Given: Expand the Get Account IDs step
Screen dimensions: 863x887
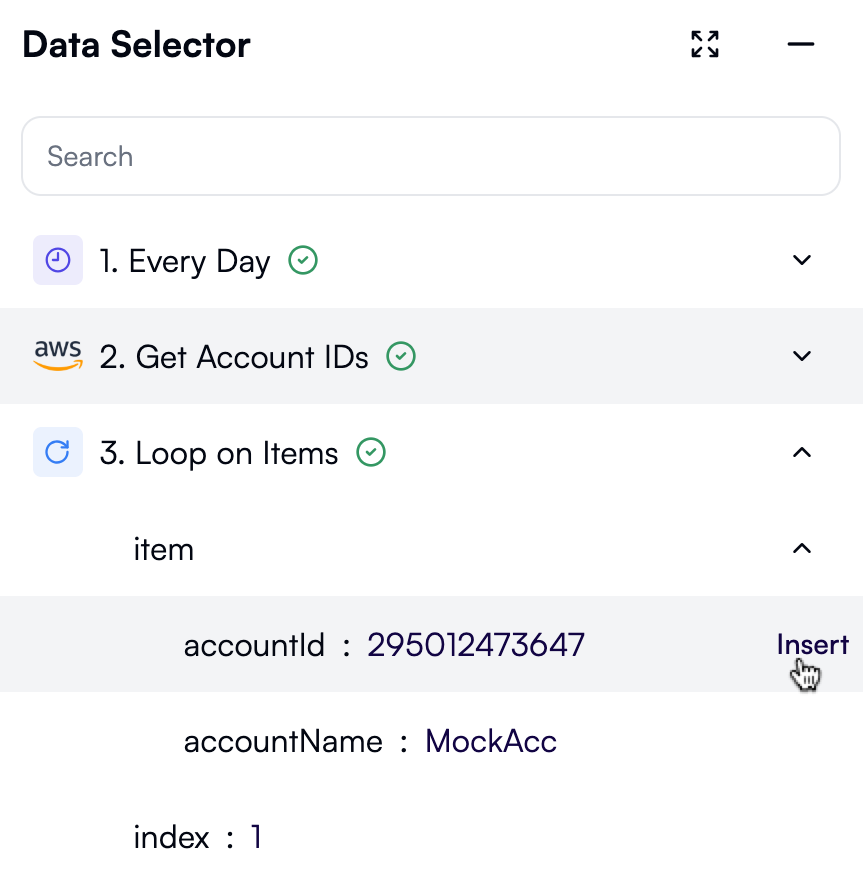Looking at the screenshot, I should point(801,356).
